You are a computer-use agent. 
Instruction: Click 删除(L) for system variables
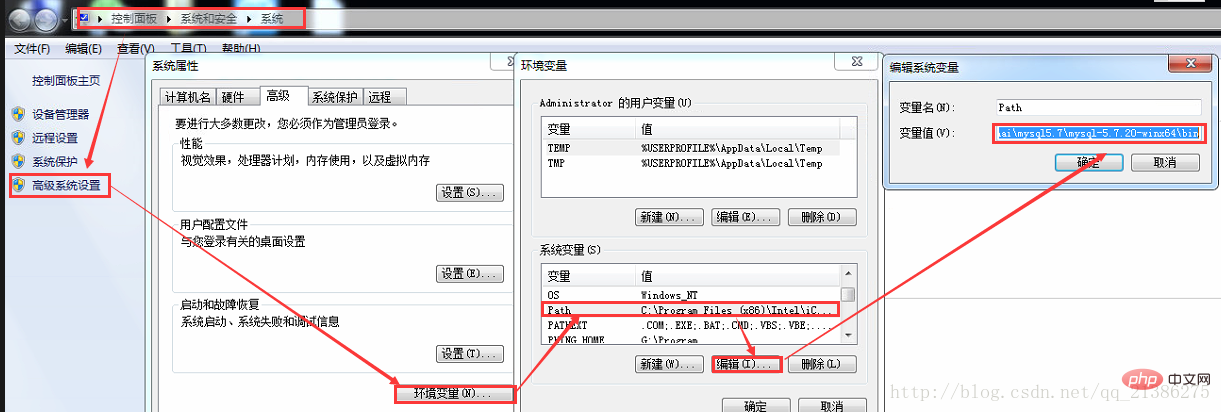coord(822,364)
